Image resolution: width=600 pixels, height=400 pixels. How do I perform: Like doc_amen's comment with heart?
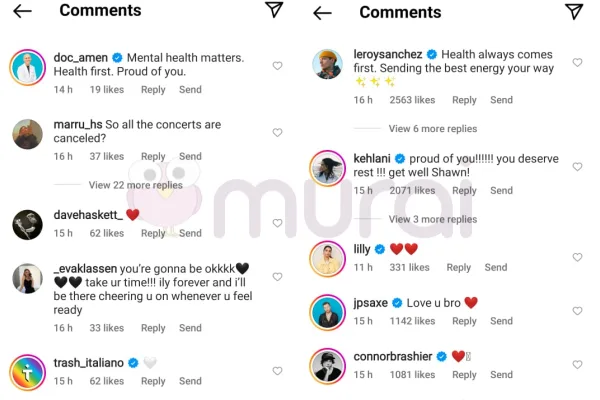pyautogui.click(x=277, y=66)
